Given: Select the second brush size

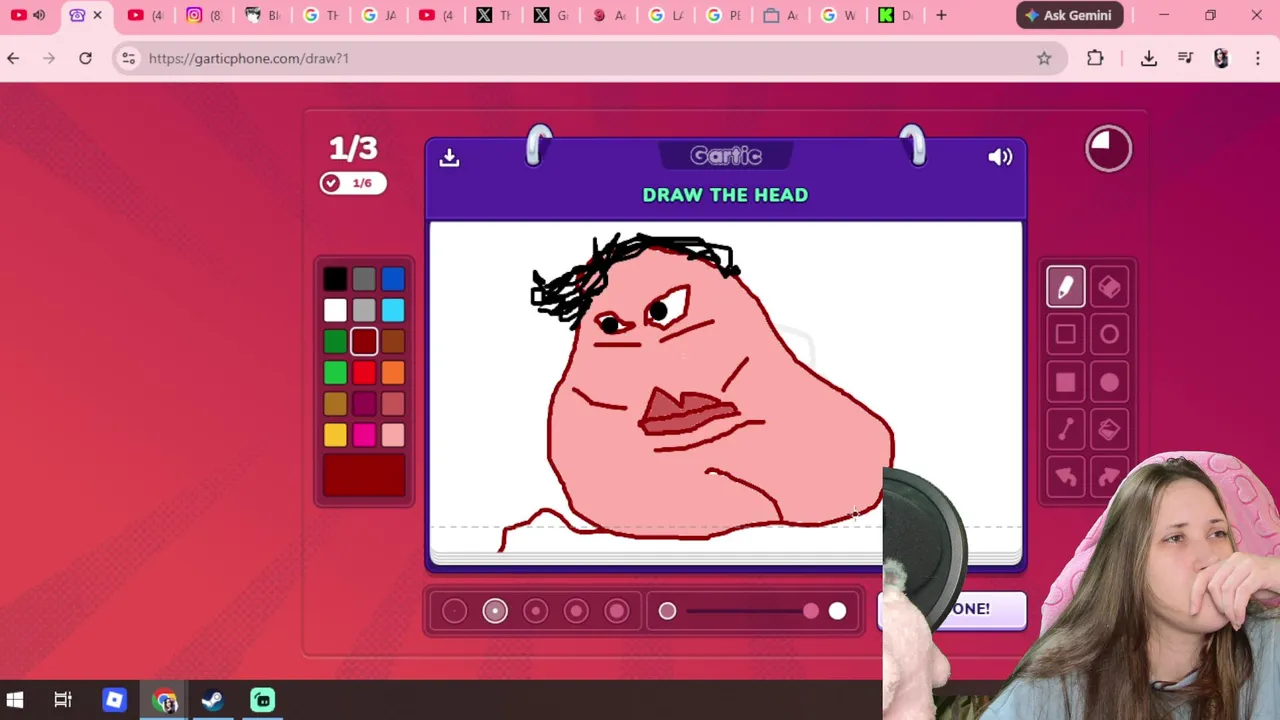Looking at the screenshot, I should pos(495,611).
